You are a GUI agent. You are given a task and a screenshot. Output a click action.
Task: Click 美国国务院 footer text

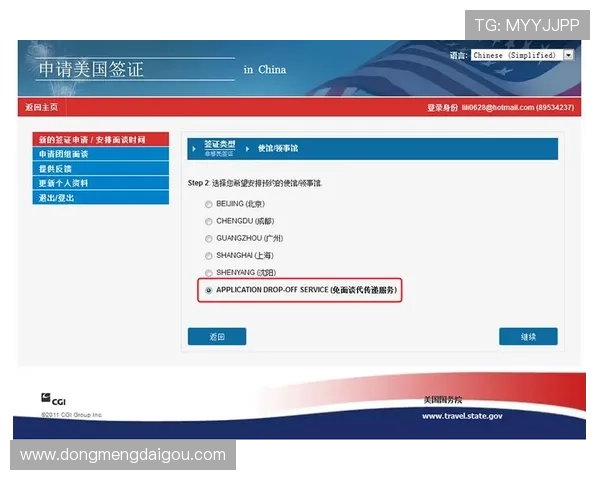coord(443,400)
